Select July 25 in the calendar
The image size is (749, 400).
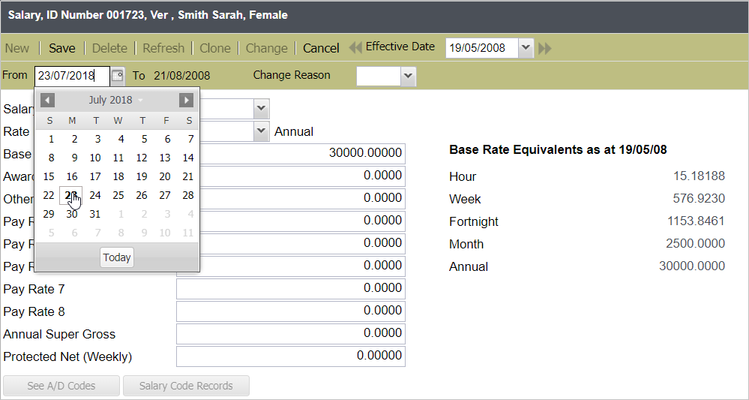(118, 195)
